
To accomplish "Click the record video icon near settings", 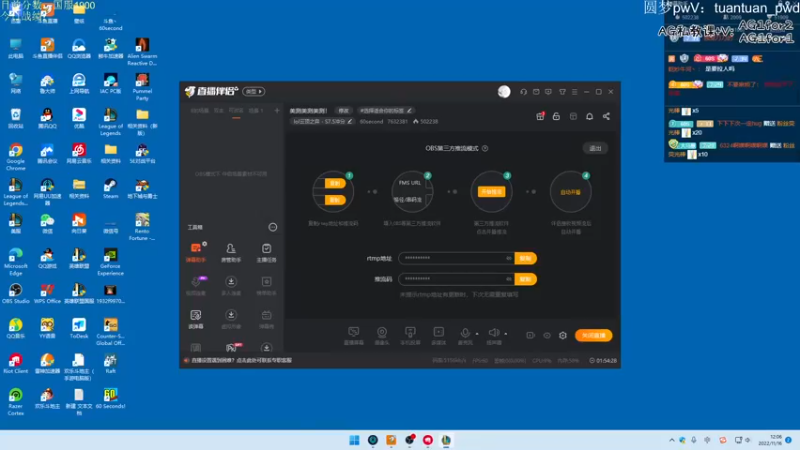I will [x=530, y=335].
